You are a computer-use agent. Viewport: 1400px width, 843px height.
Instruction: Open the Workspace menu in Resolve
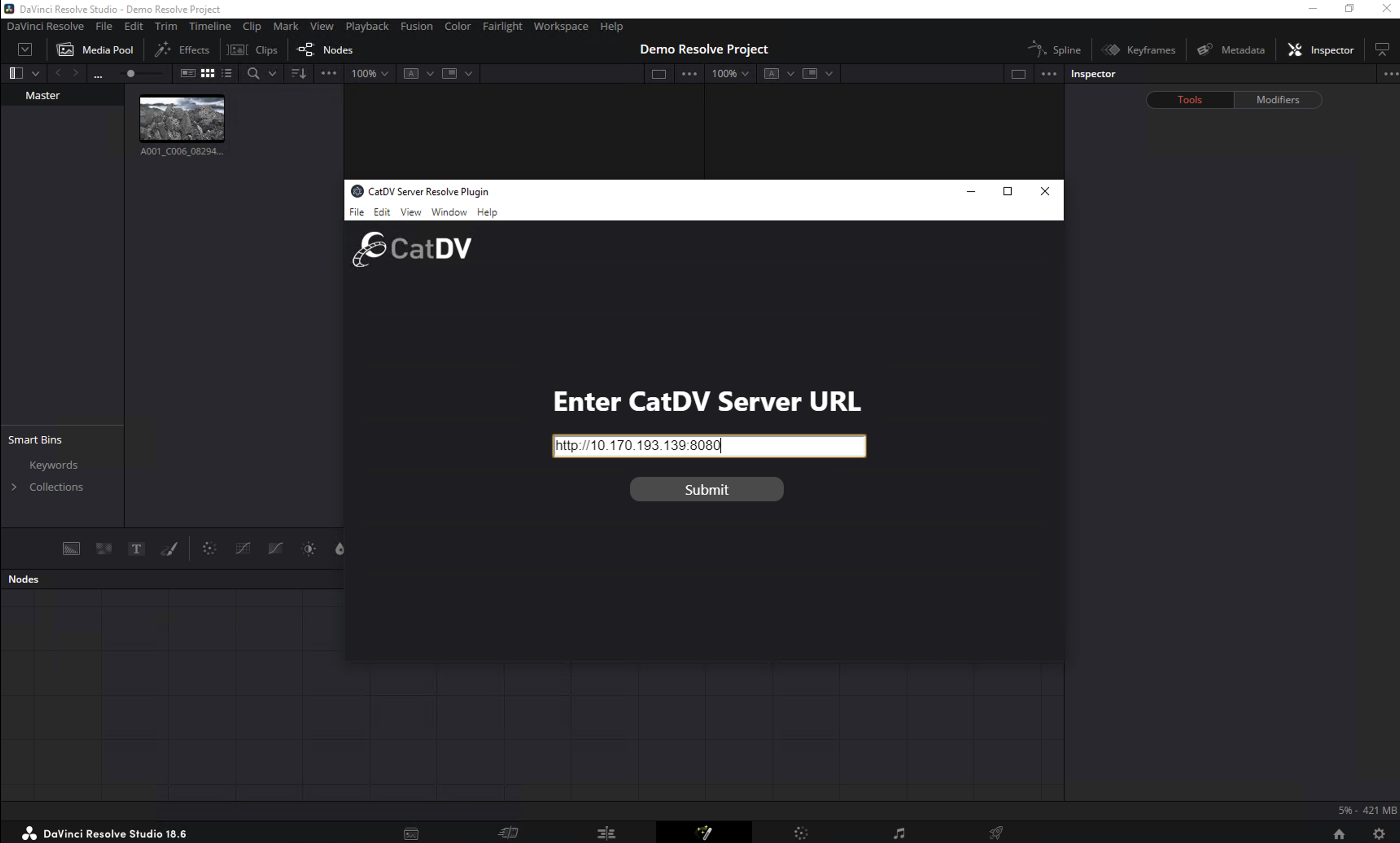560,26
